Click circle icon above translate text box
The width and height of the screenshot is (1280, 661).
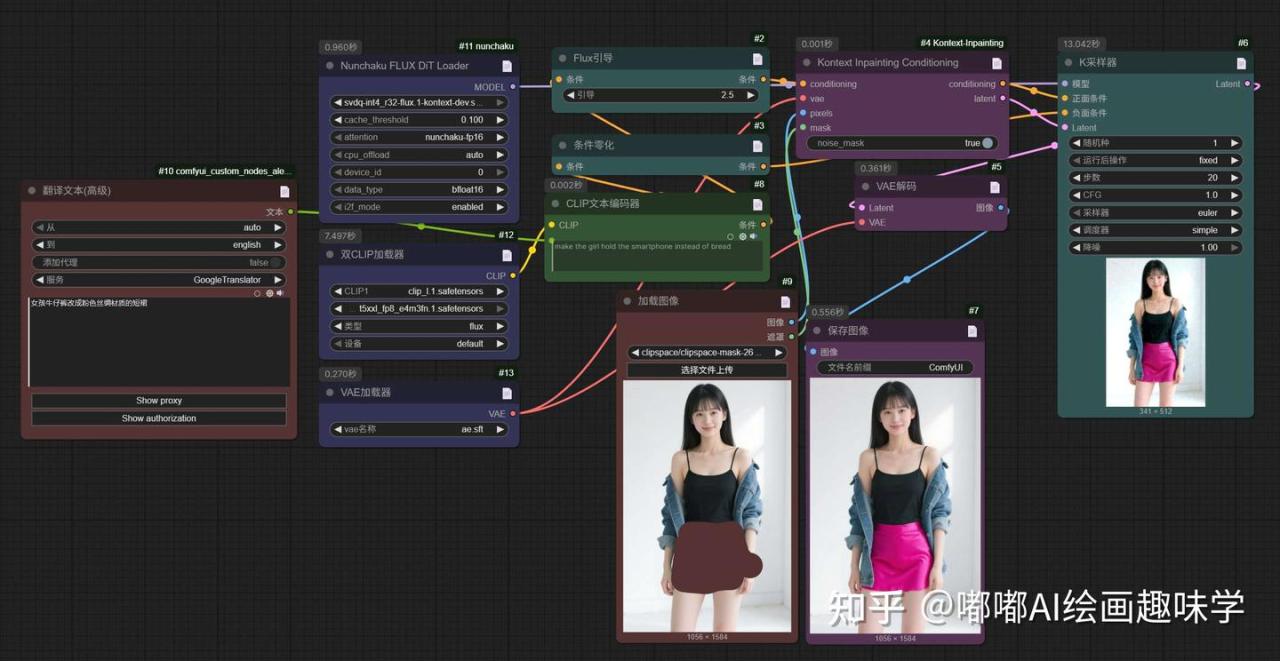258,293
